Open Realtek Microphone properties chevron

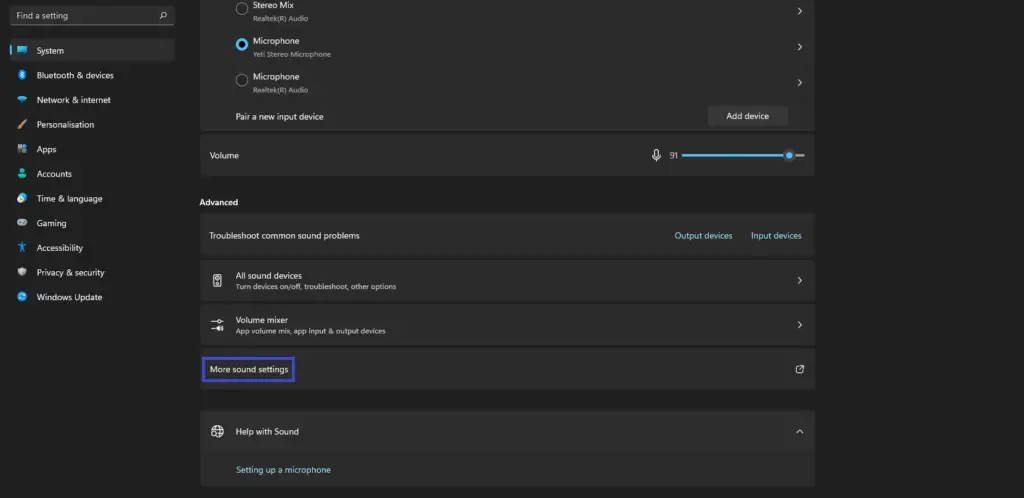tap(799, 83)
